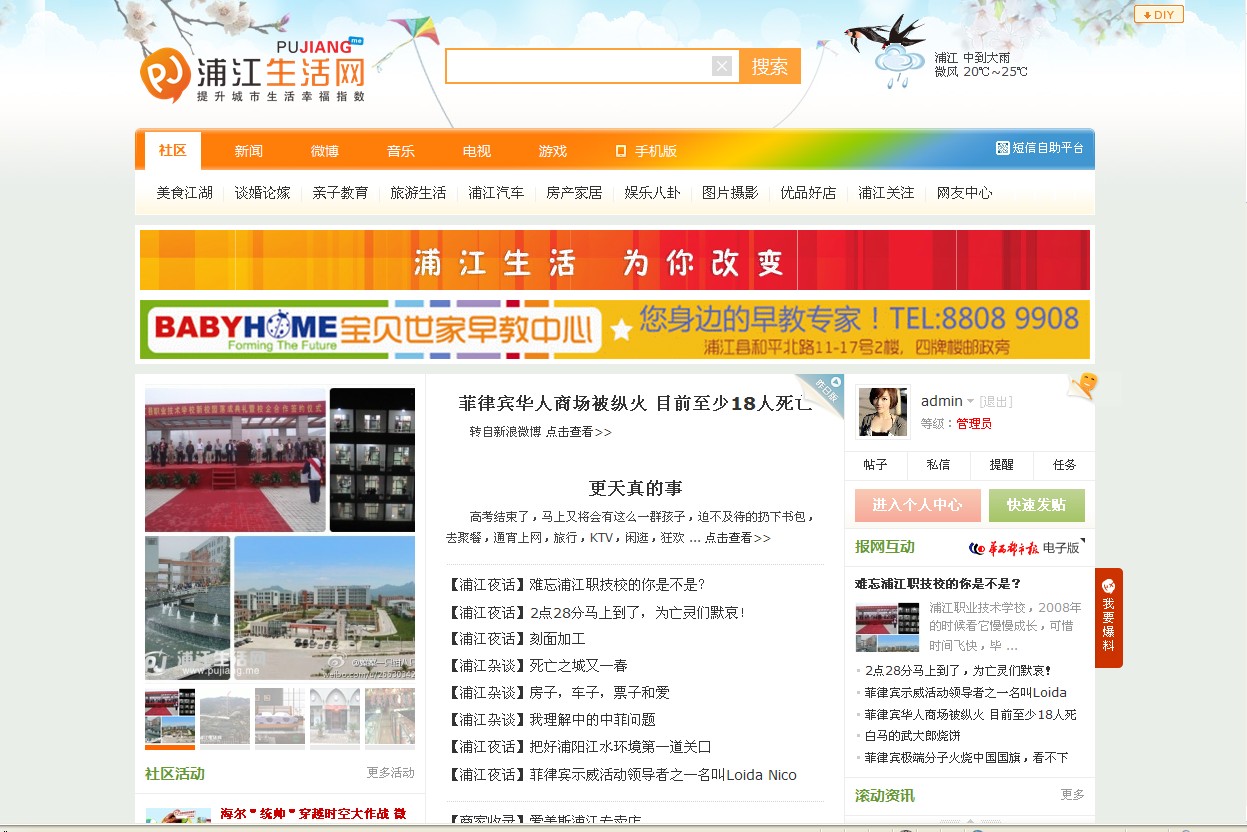The width and height of the screenshot is (1247, 832).
Task: Click 更多 next to 滚动资讯
Action: pos(1072,795)
